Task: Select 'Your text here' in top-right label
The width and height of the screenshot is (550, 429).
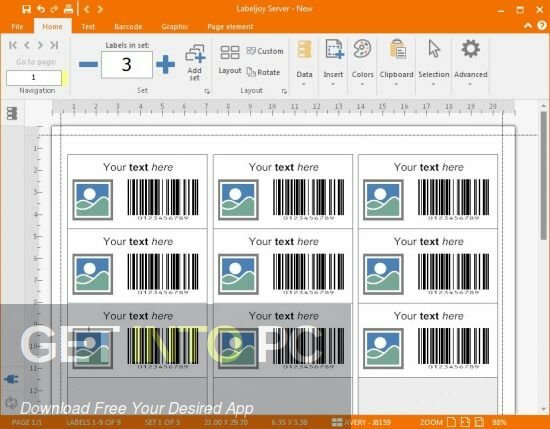Action: point(429,167)
